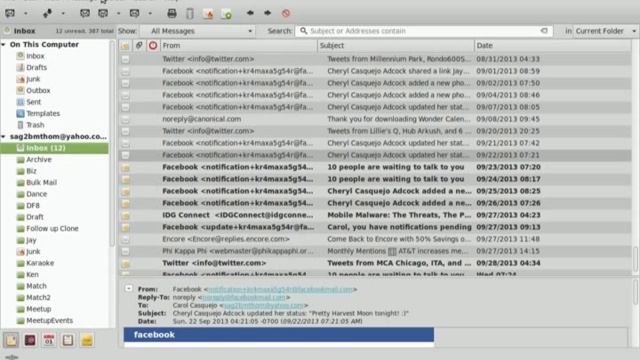Toggle read status of Encore message

[125, 240]
